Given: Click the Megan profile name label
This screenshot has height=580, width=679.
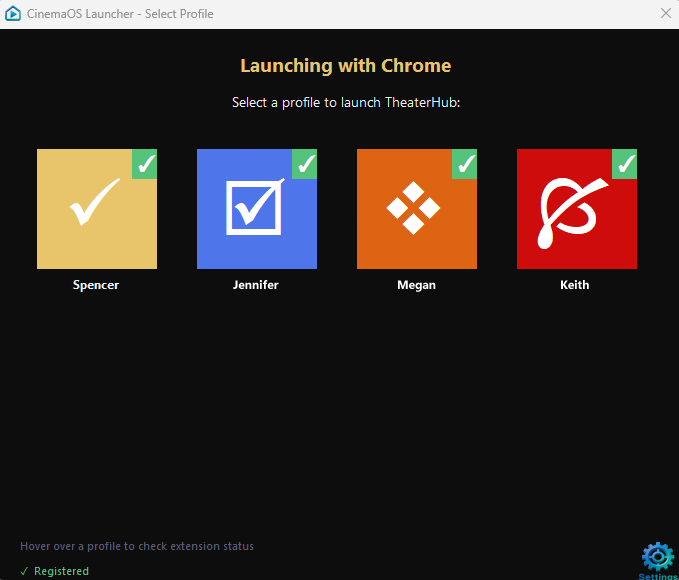Looking at the screenshot, I should pyautogui.click(x=416, y=285).
